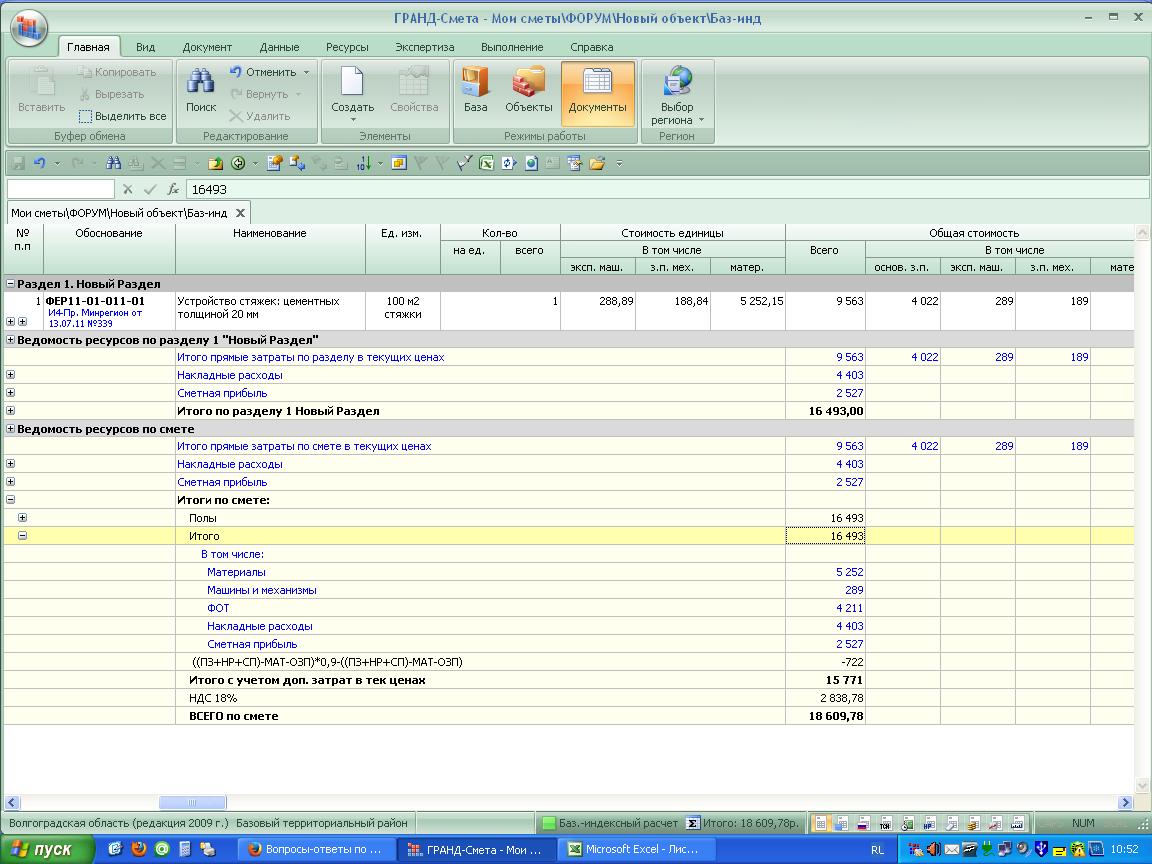1152x864 pixels.
Task: Click the sigma Итого icon in status bar
Action: coord(692,823)
